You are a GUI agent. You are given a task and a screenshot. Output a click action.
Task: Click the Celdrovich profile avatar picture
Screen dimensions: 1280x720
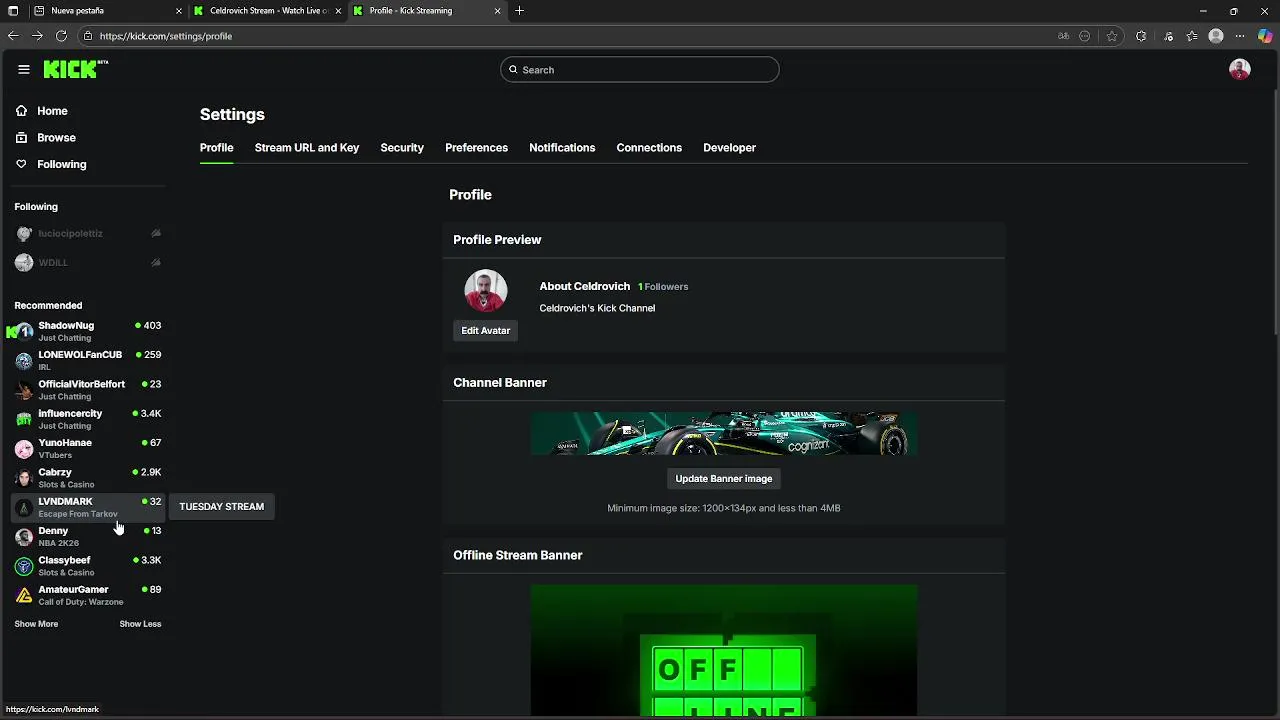pyautogui.click(x=486, y=291)
